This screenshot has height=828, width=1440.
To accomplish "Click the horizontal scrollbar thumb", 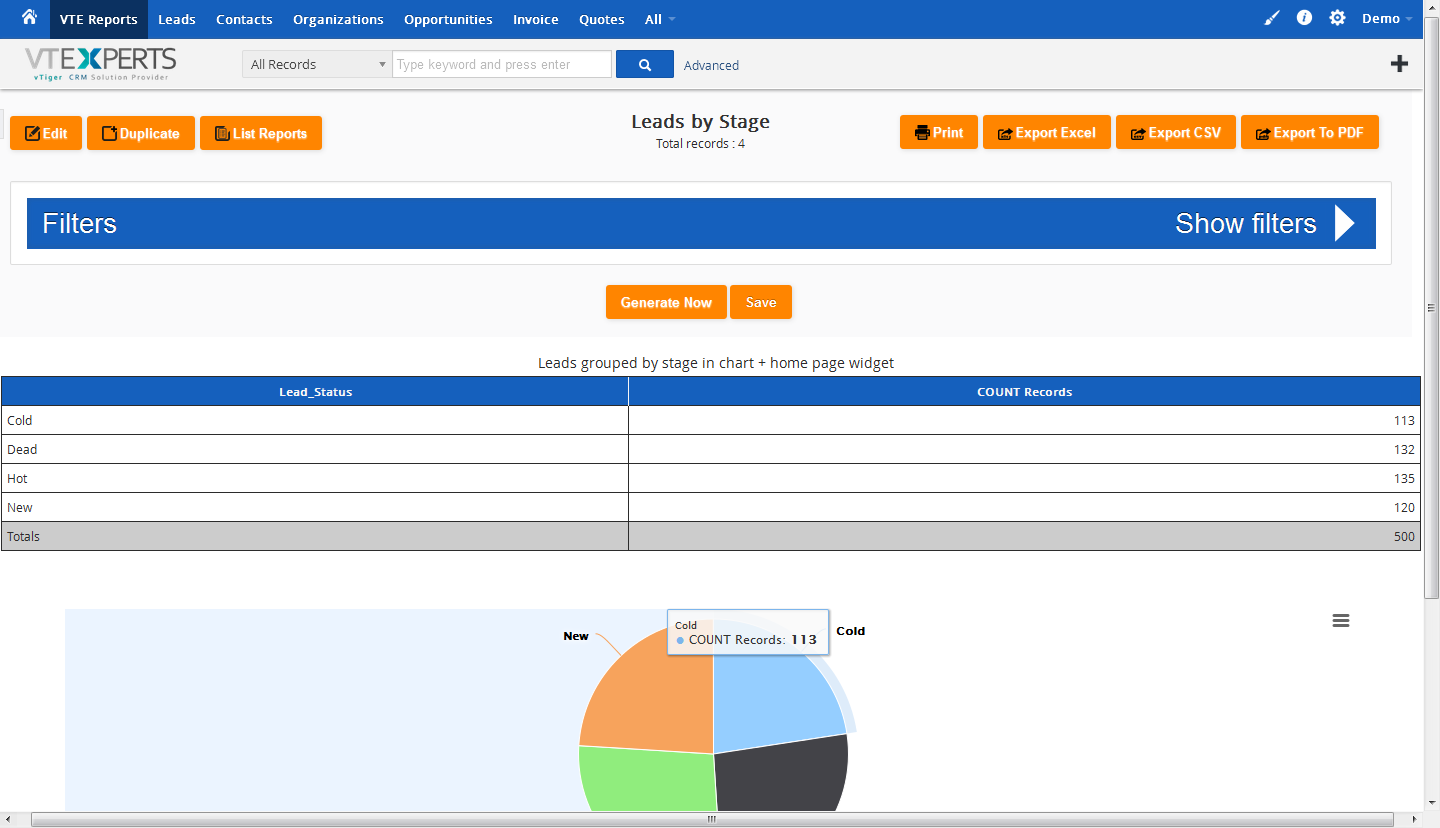I will click(712, 820).
